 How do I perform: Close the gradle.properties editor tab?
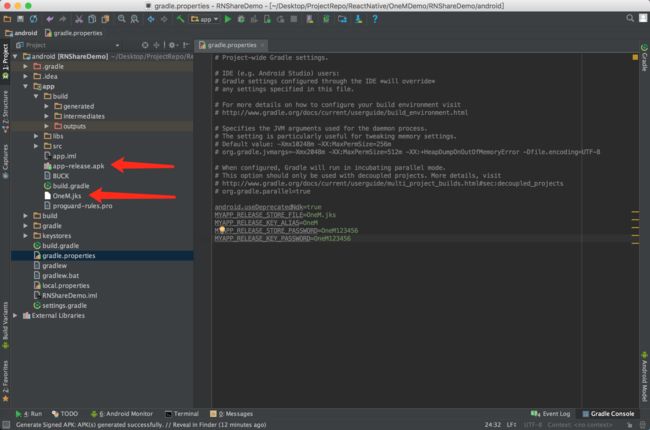pyautogui.click(x=262, y=45)
